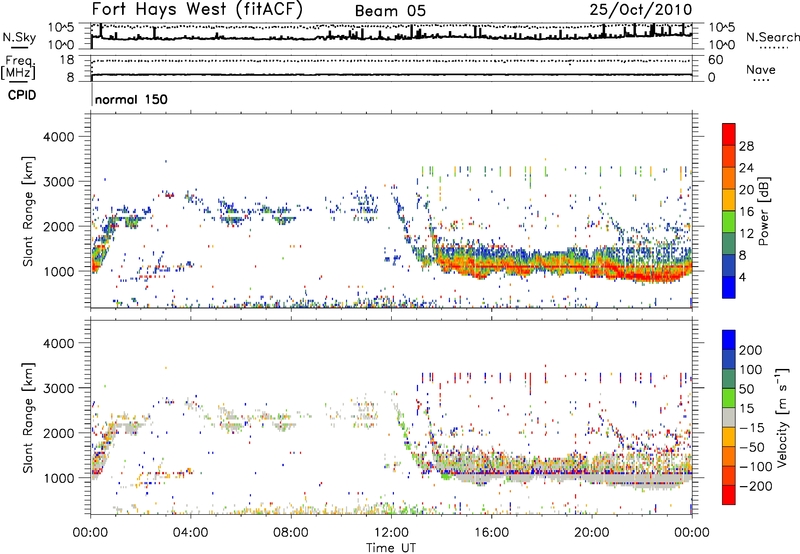The height and width of the screenshot is (554, 800).
Task: Click the 'N.Search' legend label
Action: click(772, 37)
